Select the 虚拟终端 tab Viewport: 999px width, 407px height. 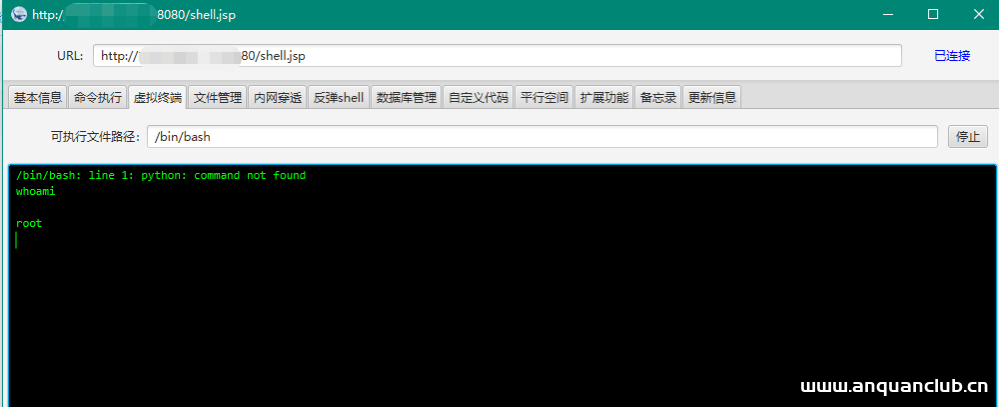[x=157, y=98]
